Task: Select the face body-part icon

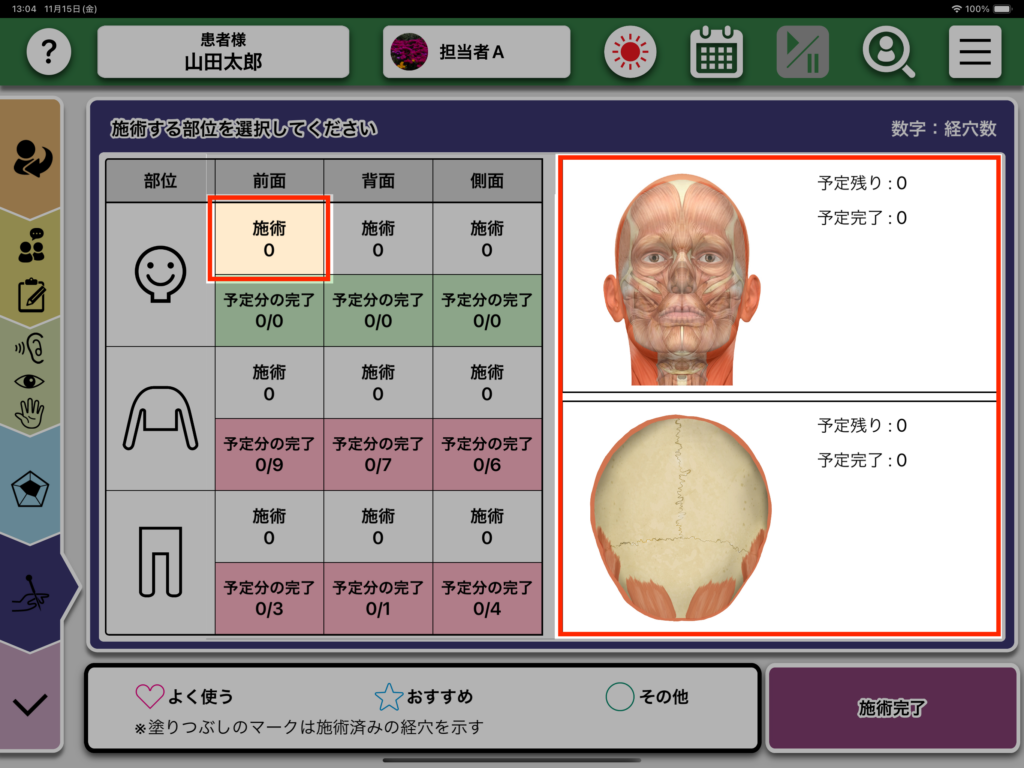Action: click(x=160, y=275)
